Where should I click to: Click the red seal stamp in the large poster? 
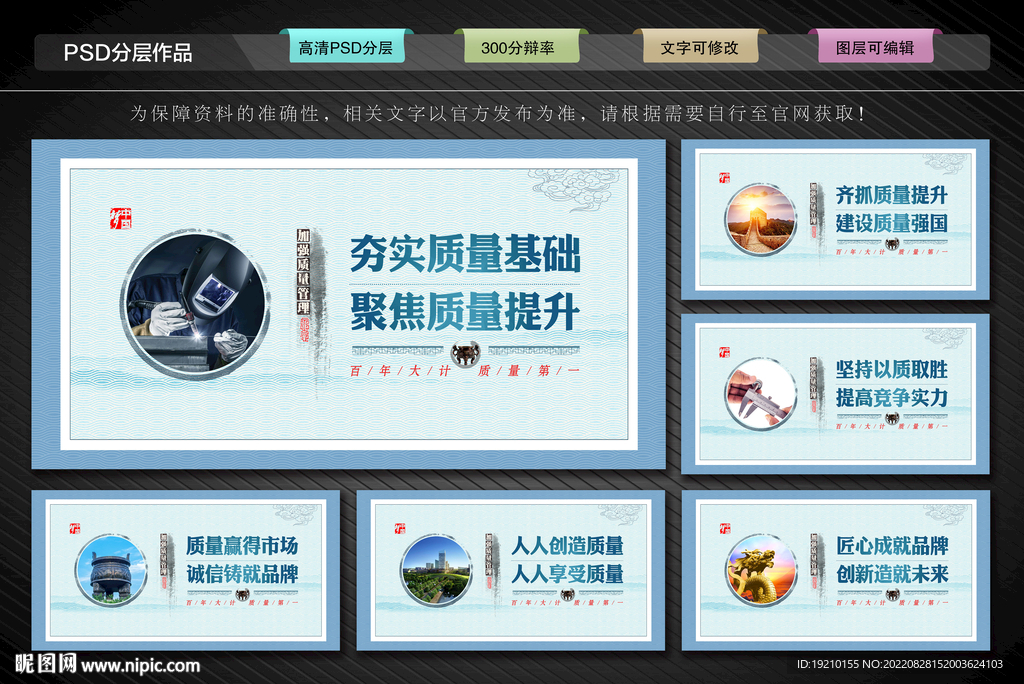click(x=121, y=218)
